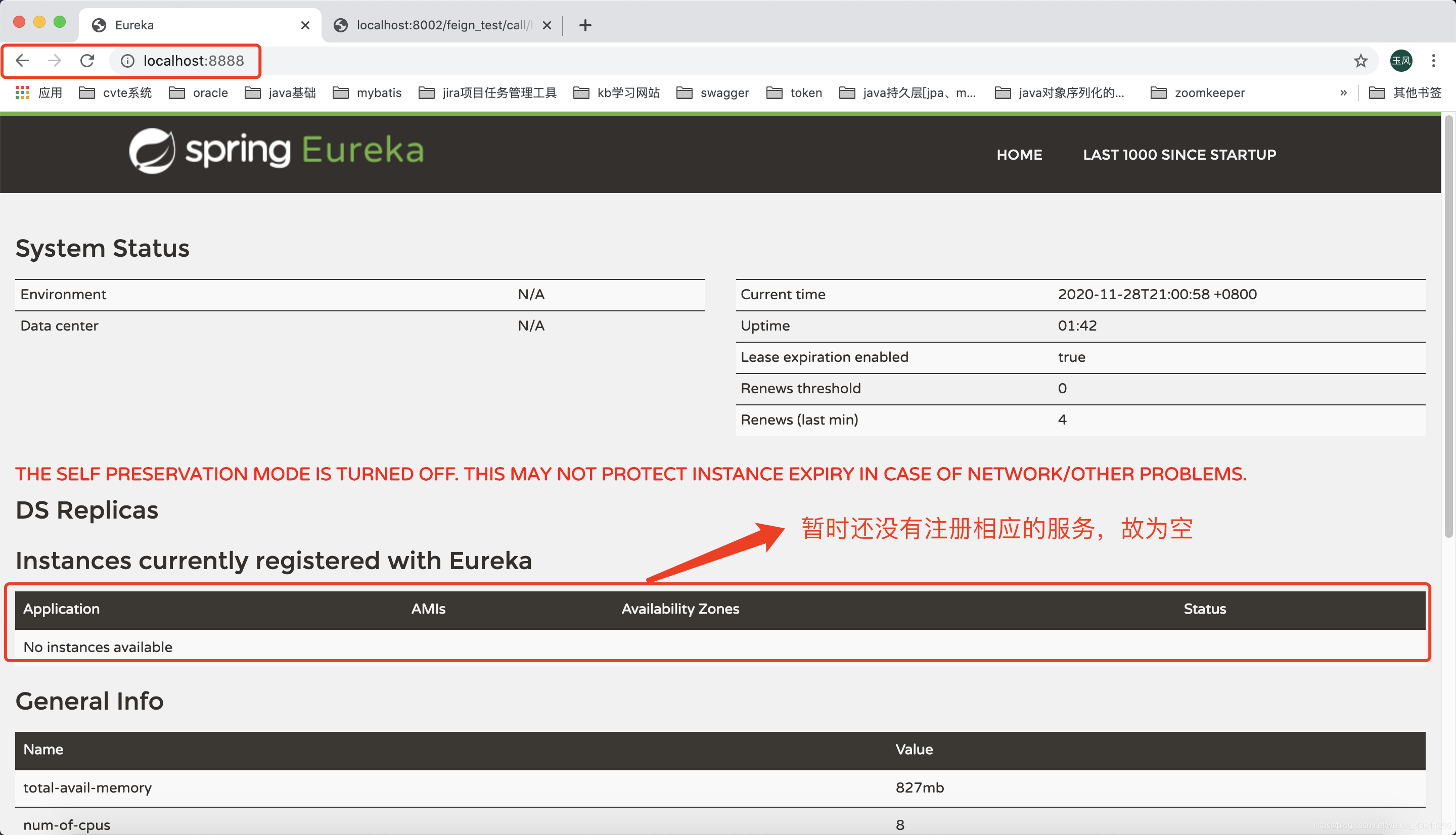1456x835 pixels.
Task: View site information icon in address bar
Action: pos(127,60)
